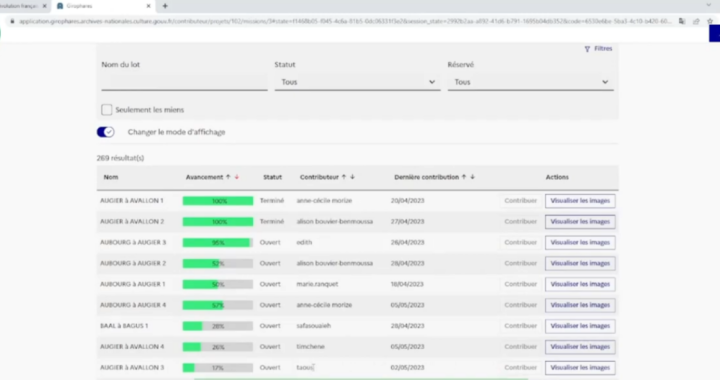Click the browser address bar URL
The image size is (720, 380).
point(344,21)
